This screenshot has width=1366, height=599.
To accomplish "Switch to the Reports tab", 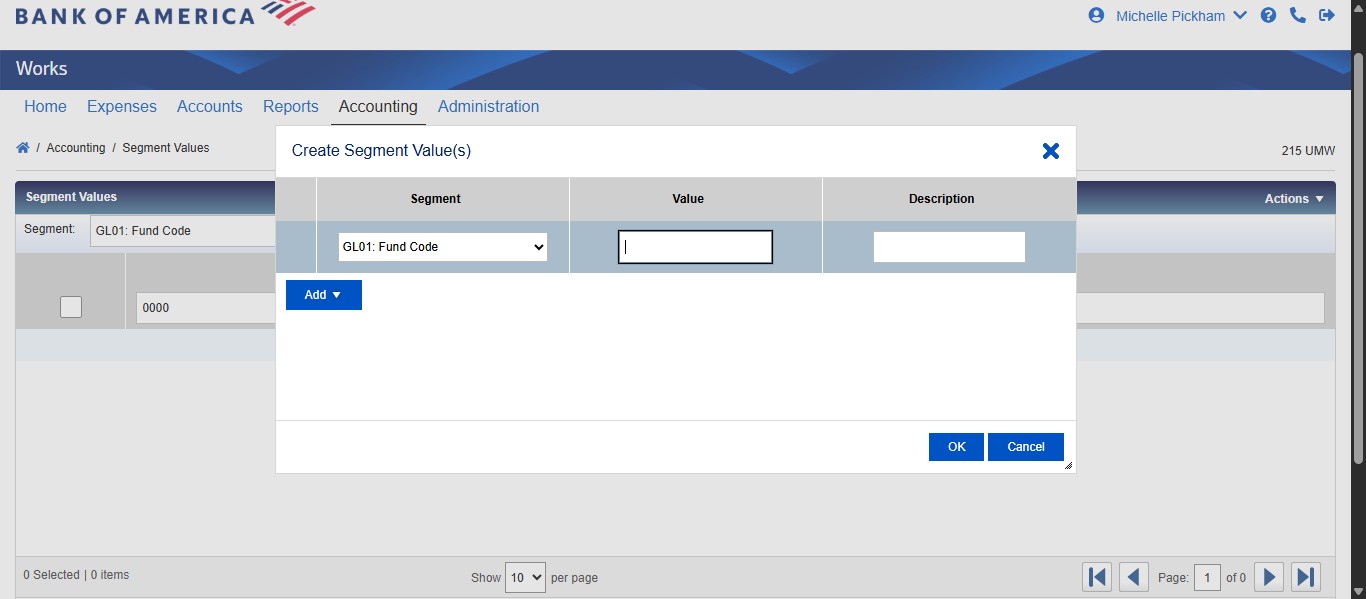I will (x=290, y=106).
